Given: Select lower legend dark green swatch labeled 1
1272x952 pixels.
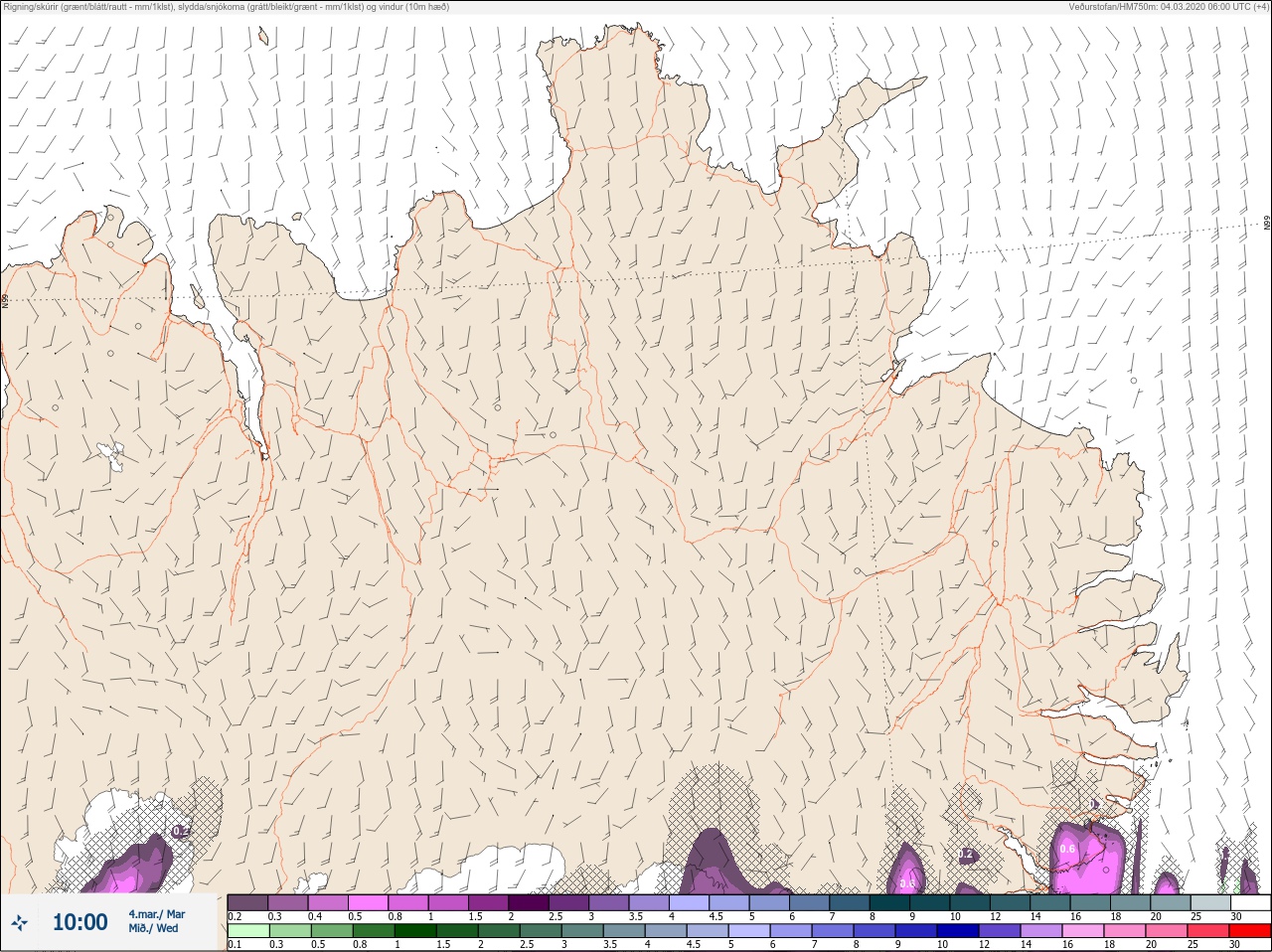Looking at the screenshot, I should pyautogui.click(x=415, y=931).
